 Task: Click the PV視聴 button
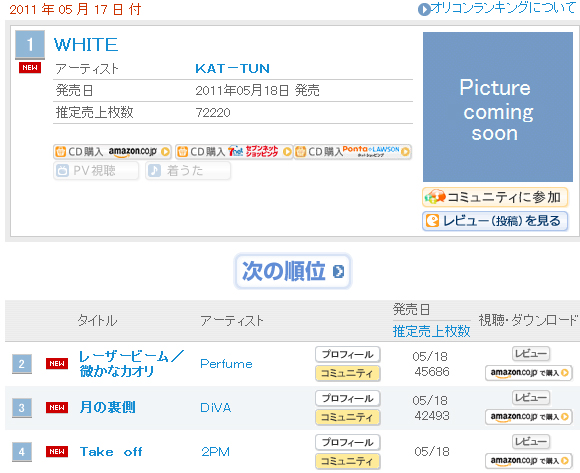coord(96,170)
